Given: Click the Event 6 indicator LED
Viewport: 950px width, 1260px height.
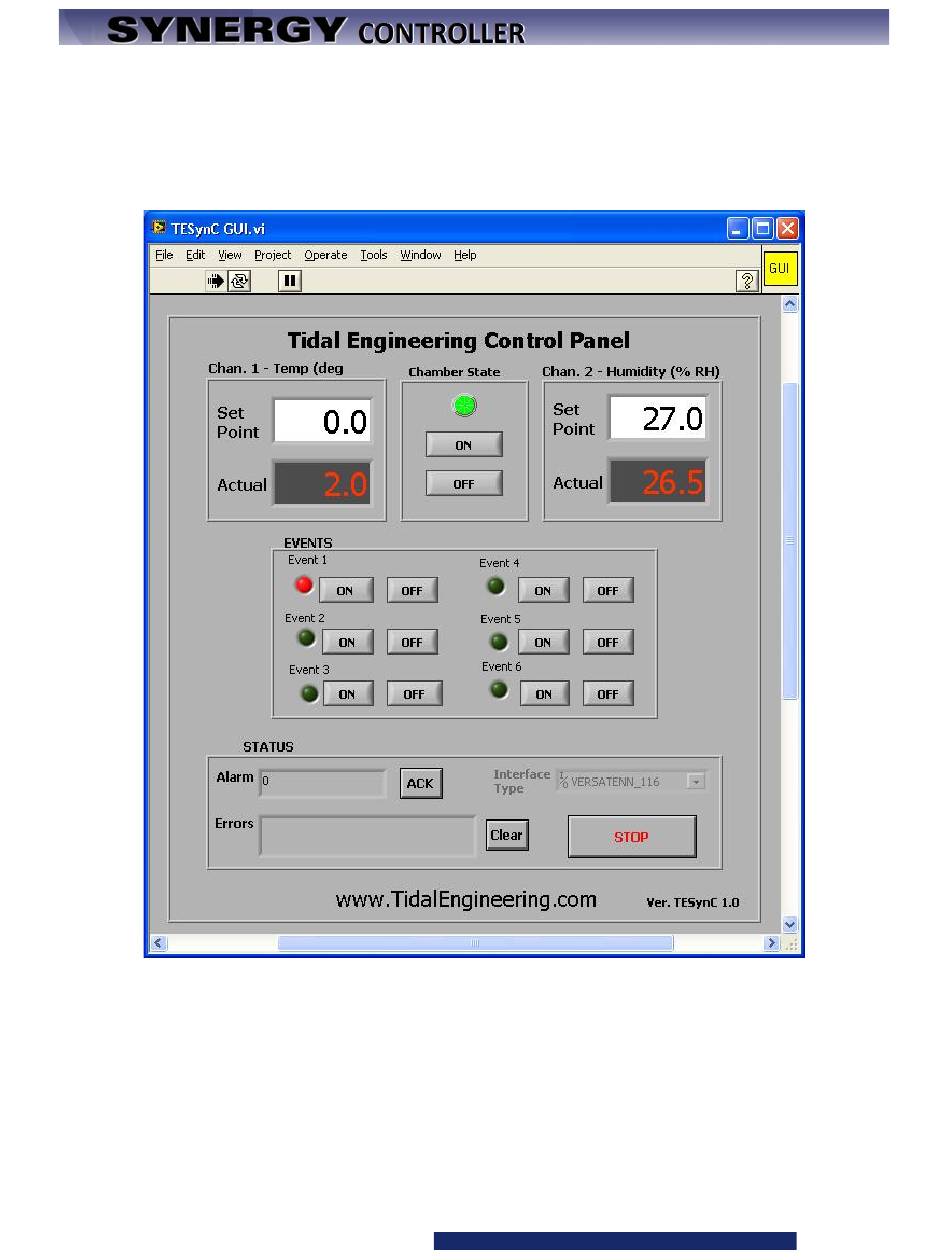Looking at the screenshot, I should click(x=498, y=689).
